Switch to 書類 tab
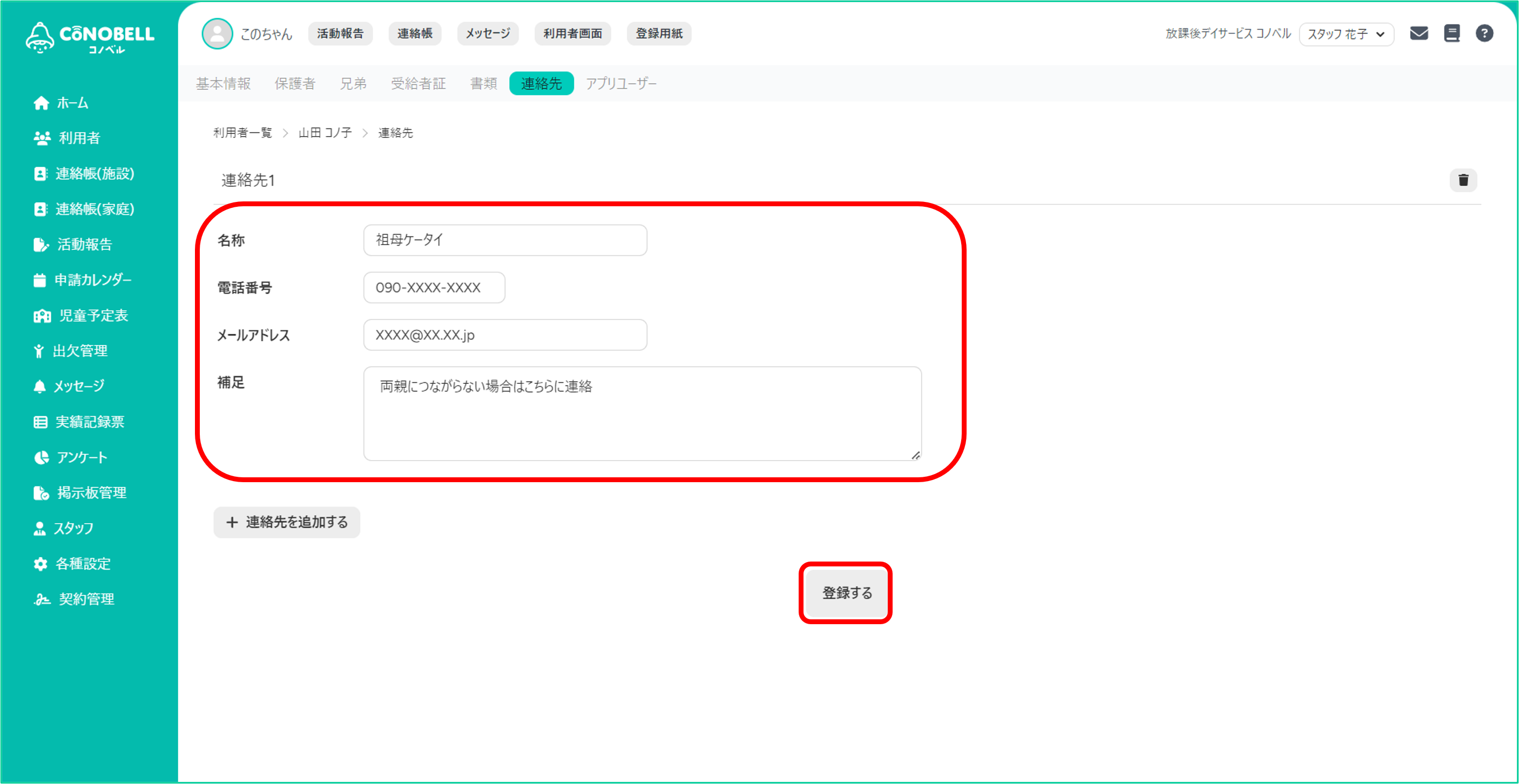Screen dimensions: 1519x784 483,84
